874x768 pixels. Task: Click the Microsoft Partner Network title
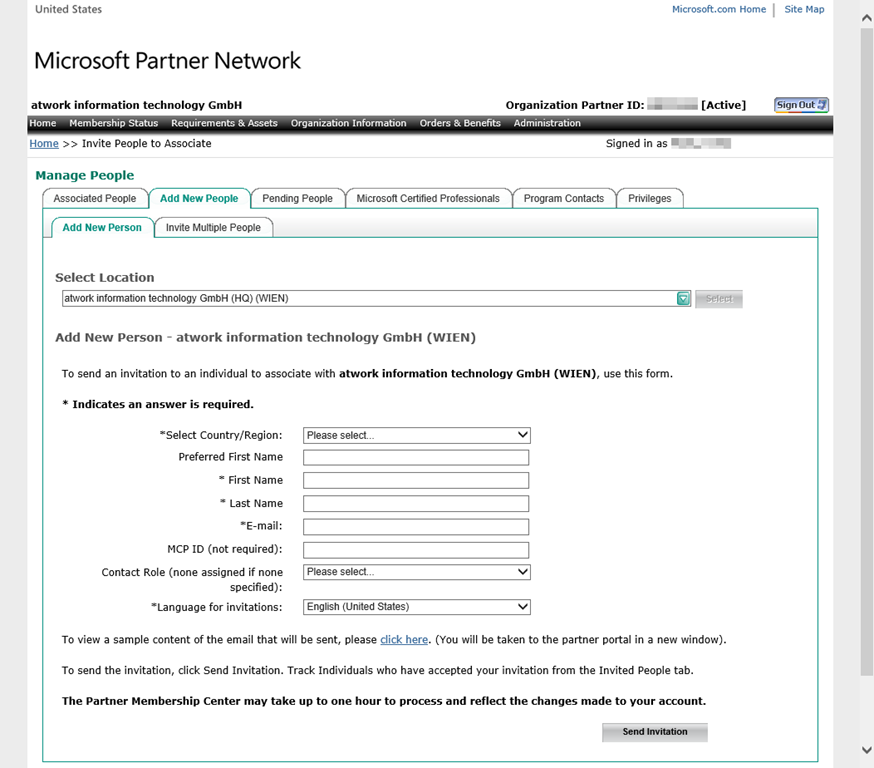[167, 61]
